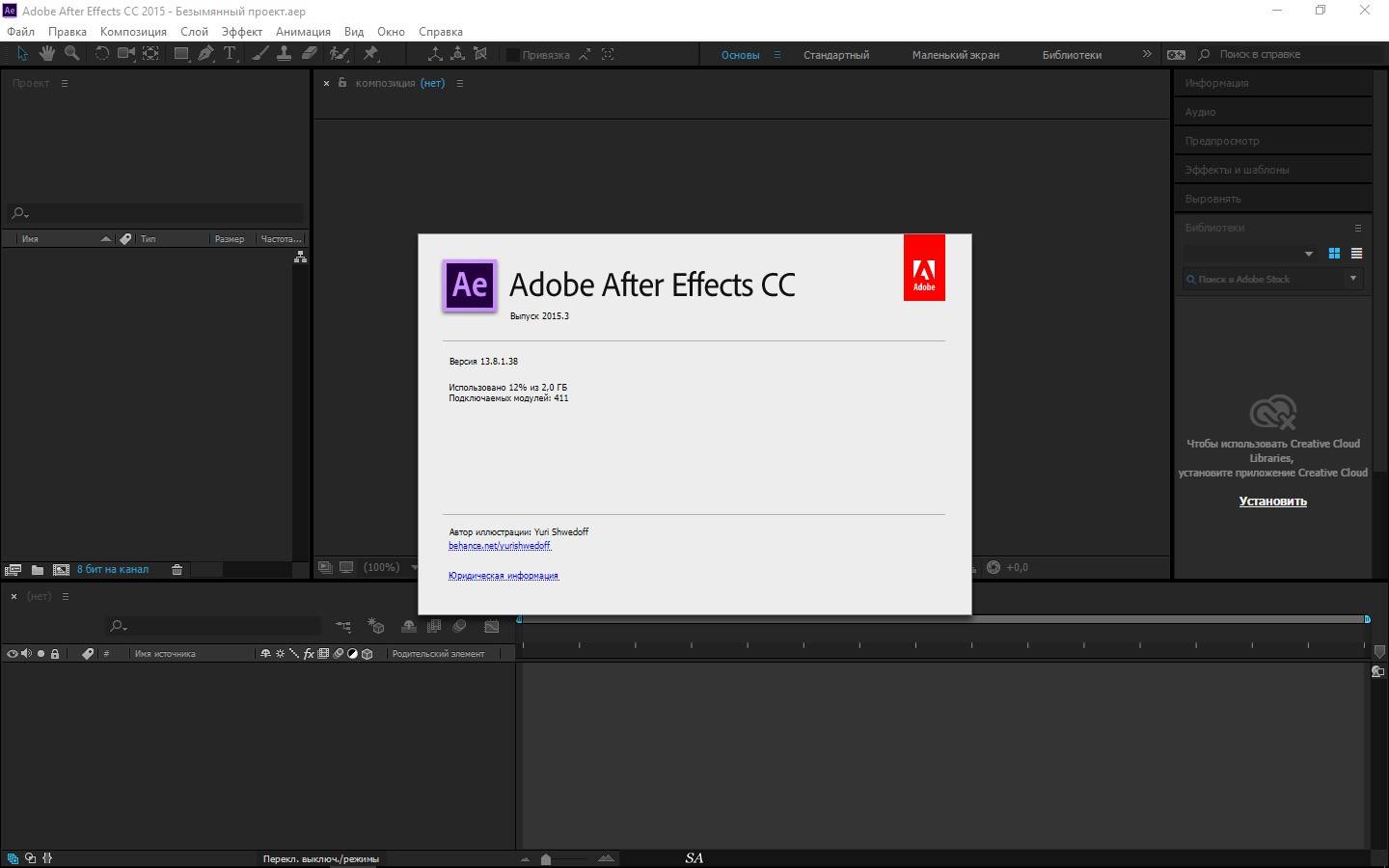Image resolution: width=1389 pixels, height=868 pixels.
Task: Open the Эффект menu
Action: [242, 31]
